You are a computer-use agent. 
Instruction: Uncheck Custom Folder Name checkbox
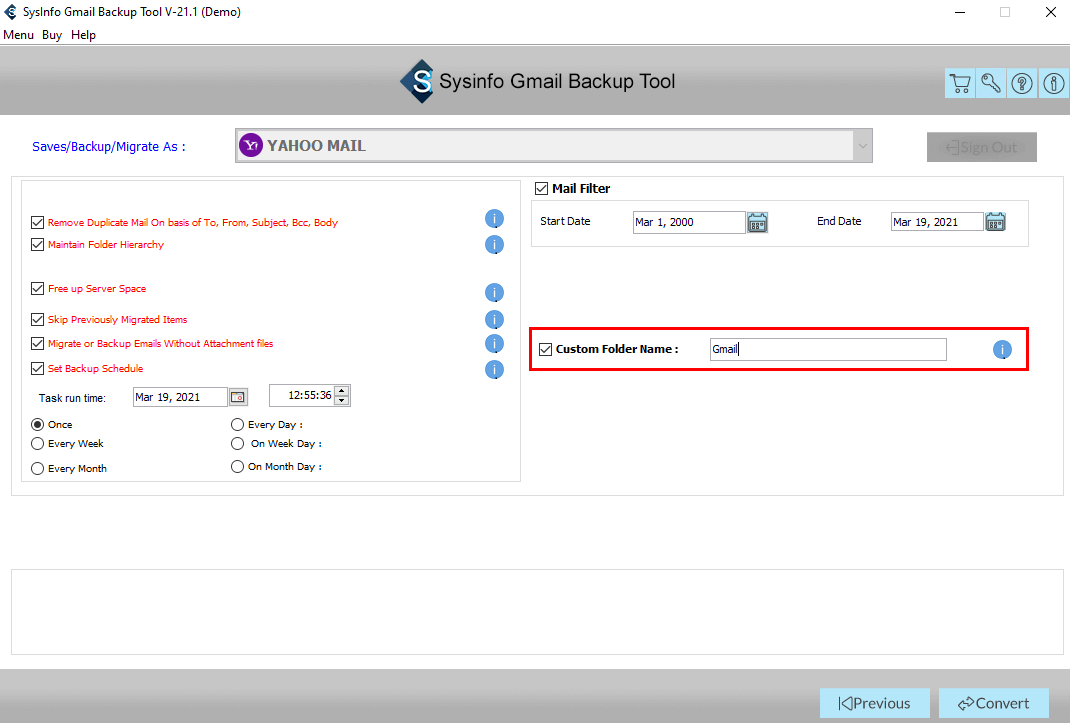tap(545, 350)
